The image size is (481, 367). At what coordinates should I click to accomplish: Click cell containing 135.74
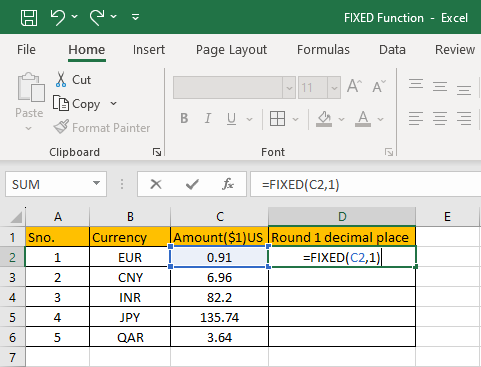(x=219, y=317)
